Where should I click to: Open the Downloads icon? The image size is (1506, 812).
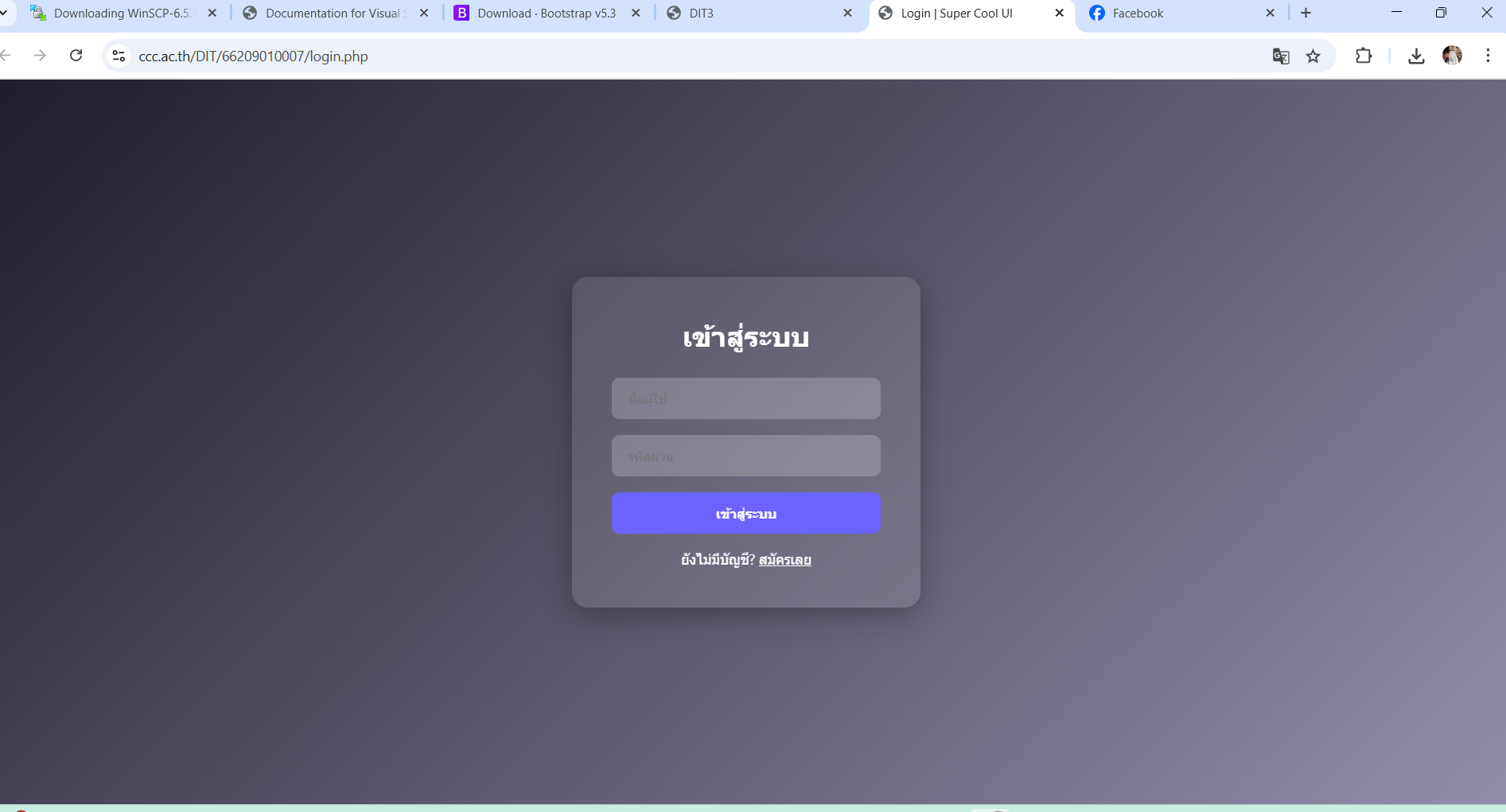click(1416, 56)
